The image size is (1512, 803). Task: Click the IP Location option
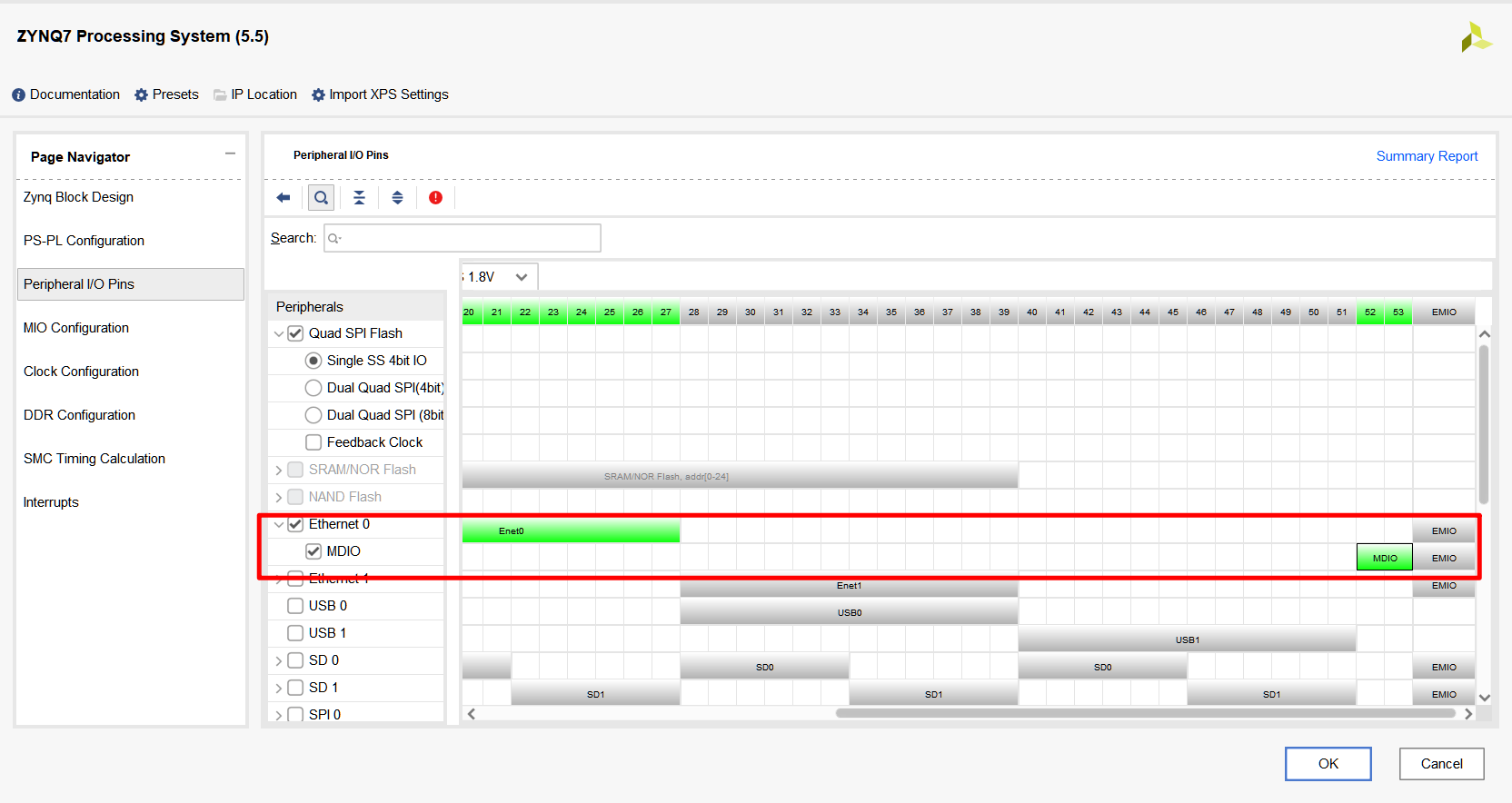coord(264,94)
